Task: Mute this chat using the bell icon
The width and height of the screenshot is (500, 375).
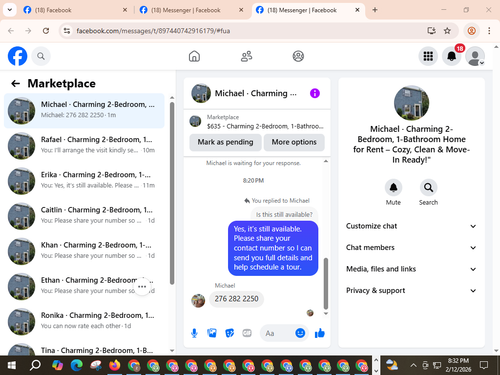Action: point(393,188)
